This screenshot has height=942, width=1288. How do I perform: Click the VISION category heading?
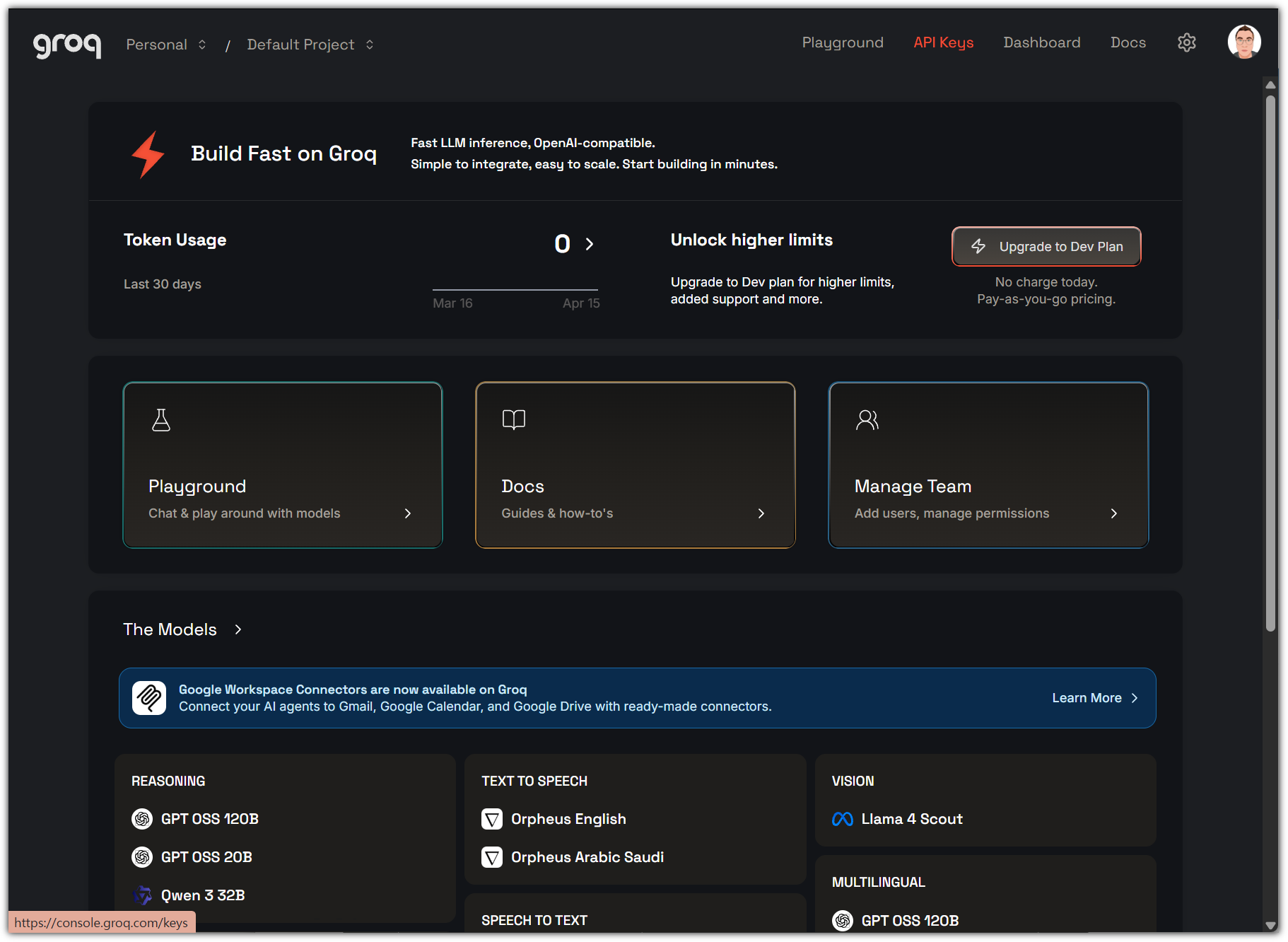coord(853,781)
